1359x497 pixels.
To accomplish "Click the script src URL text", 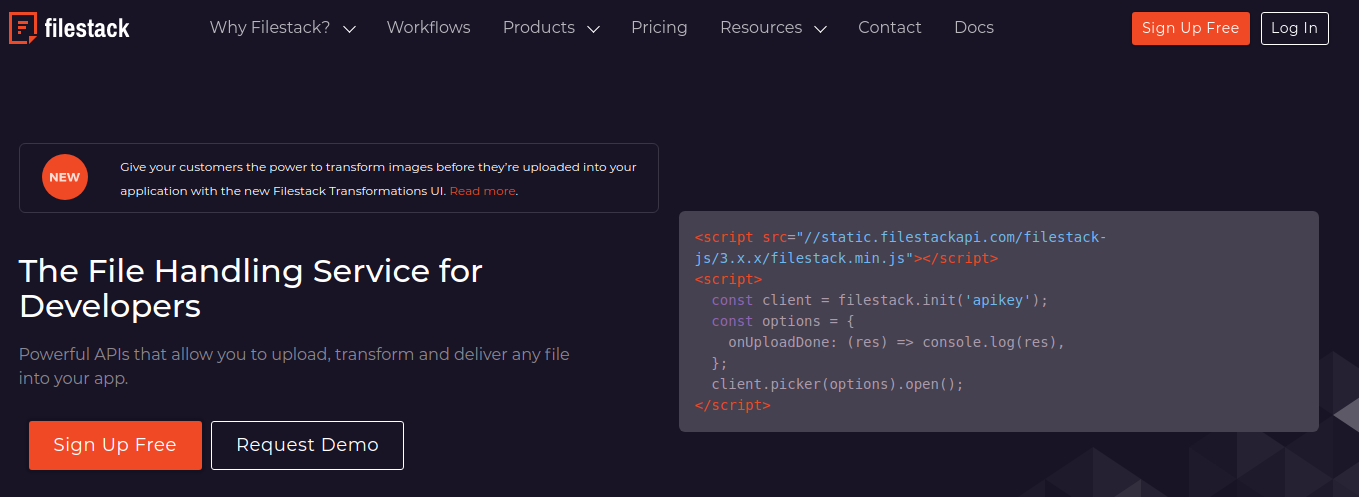I will (901, 248).
